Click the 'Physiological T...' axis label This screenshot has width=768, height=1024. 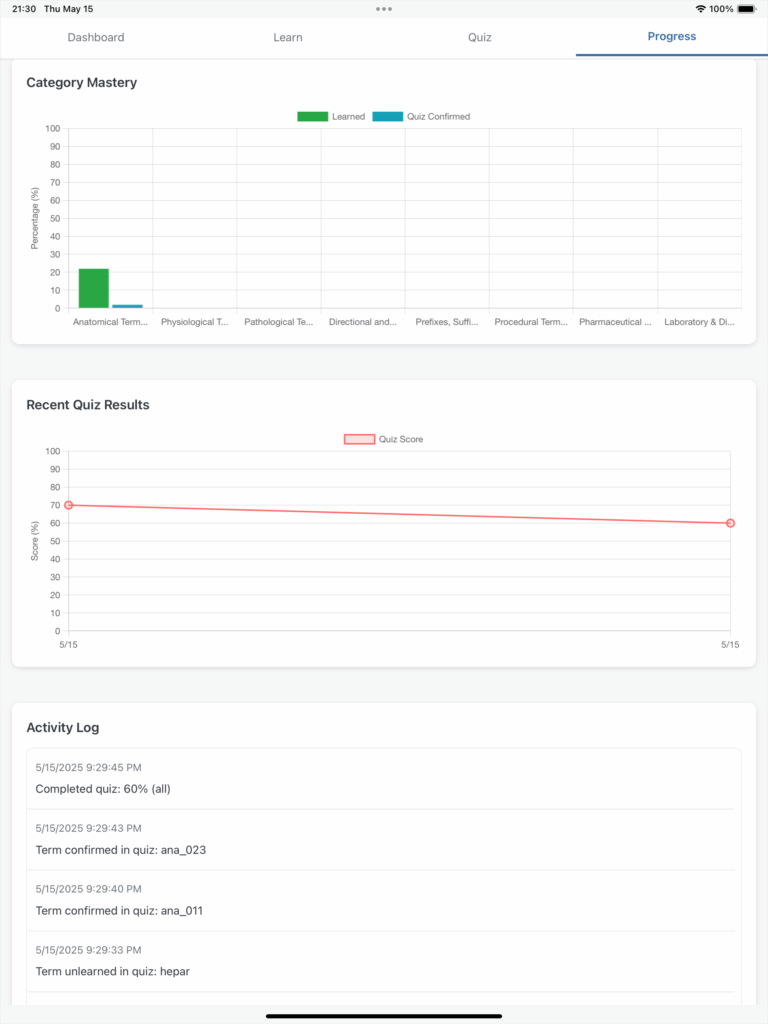(x=195, y=322)
